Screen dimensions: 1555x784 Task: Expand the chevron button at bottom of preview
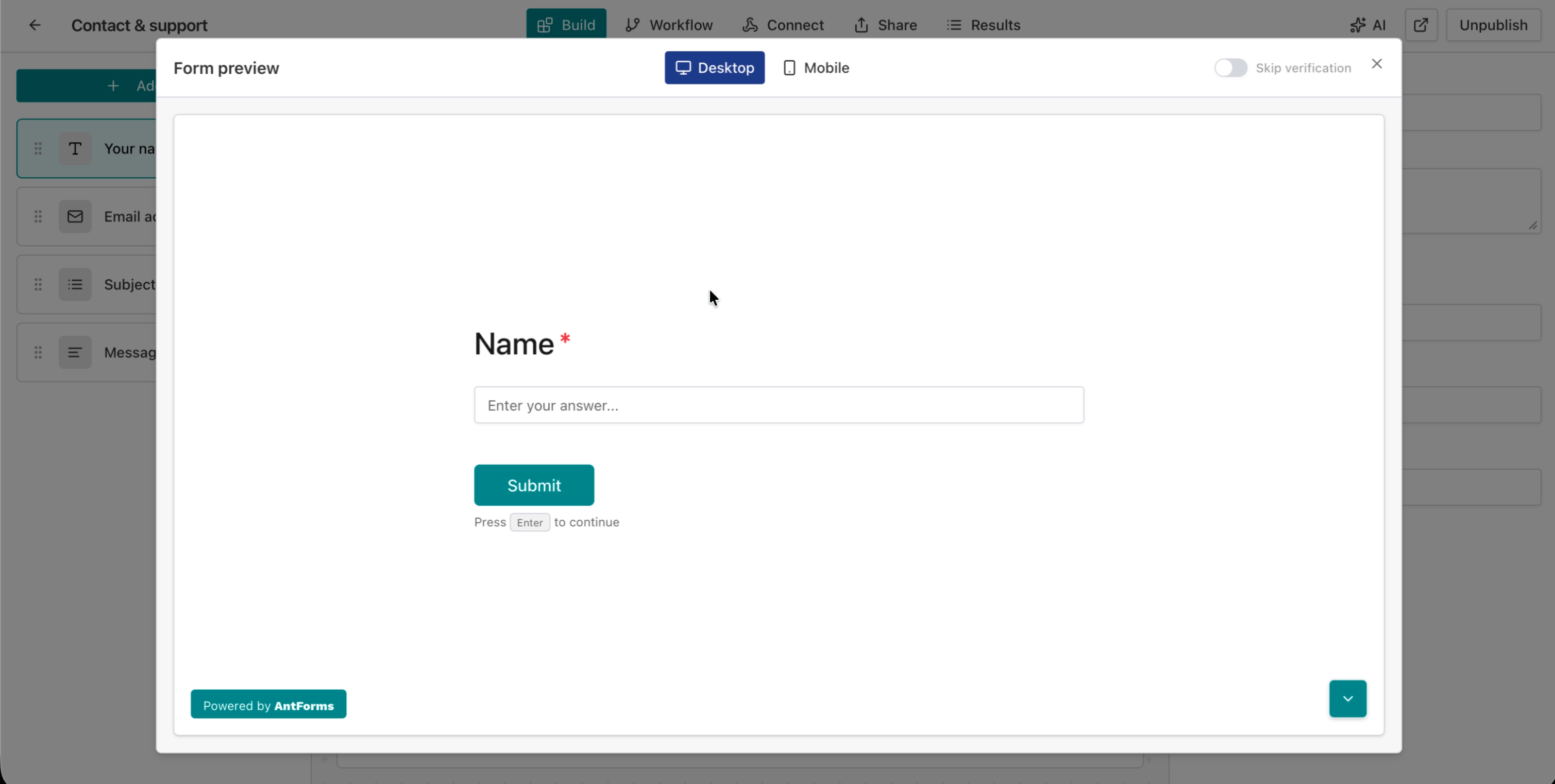pos(1347,698)
